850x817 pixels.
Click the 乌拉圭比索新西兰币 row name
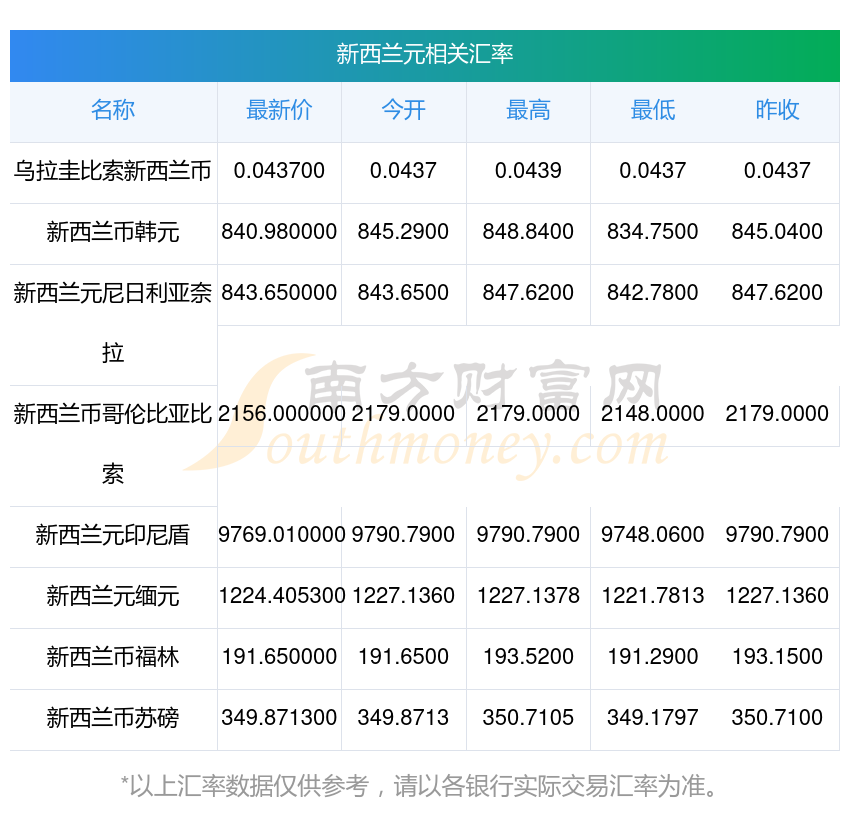tap(113, 171)
